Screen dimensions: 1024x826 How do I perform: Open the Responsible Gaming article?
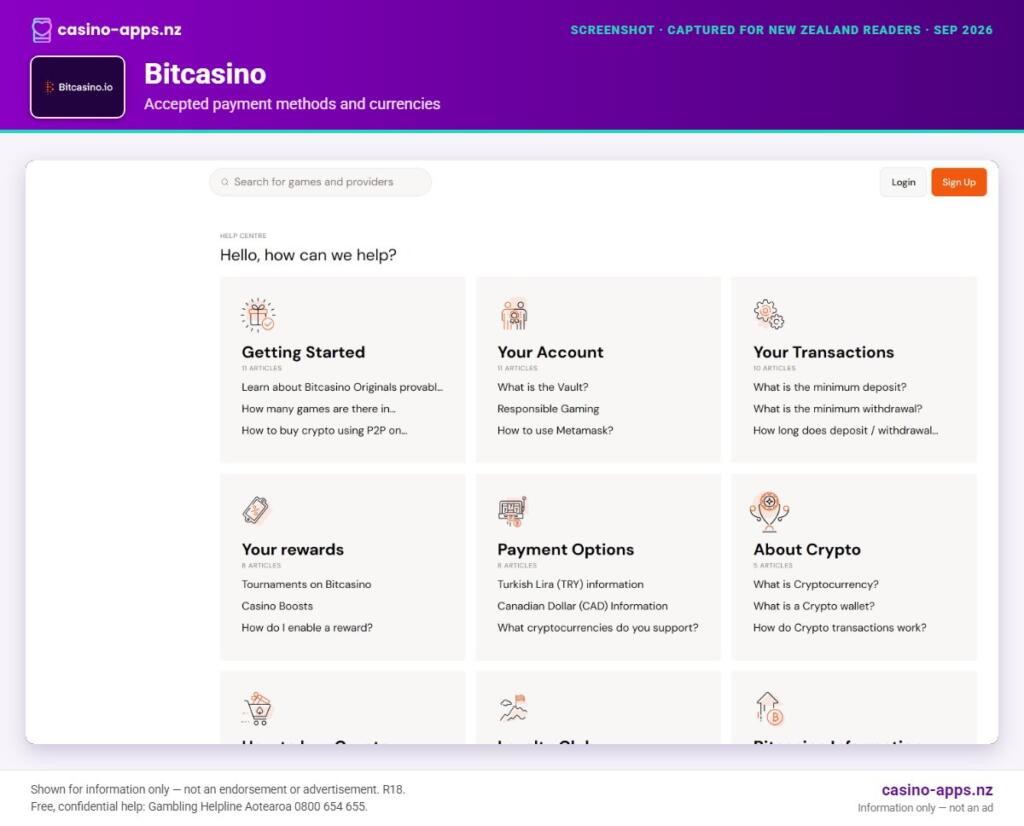548,409
